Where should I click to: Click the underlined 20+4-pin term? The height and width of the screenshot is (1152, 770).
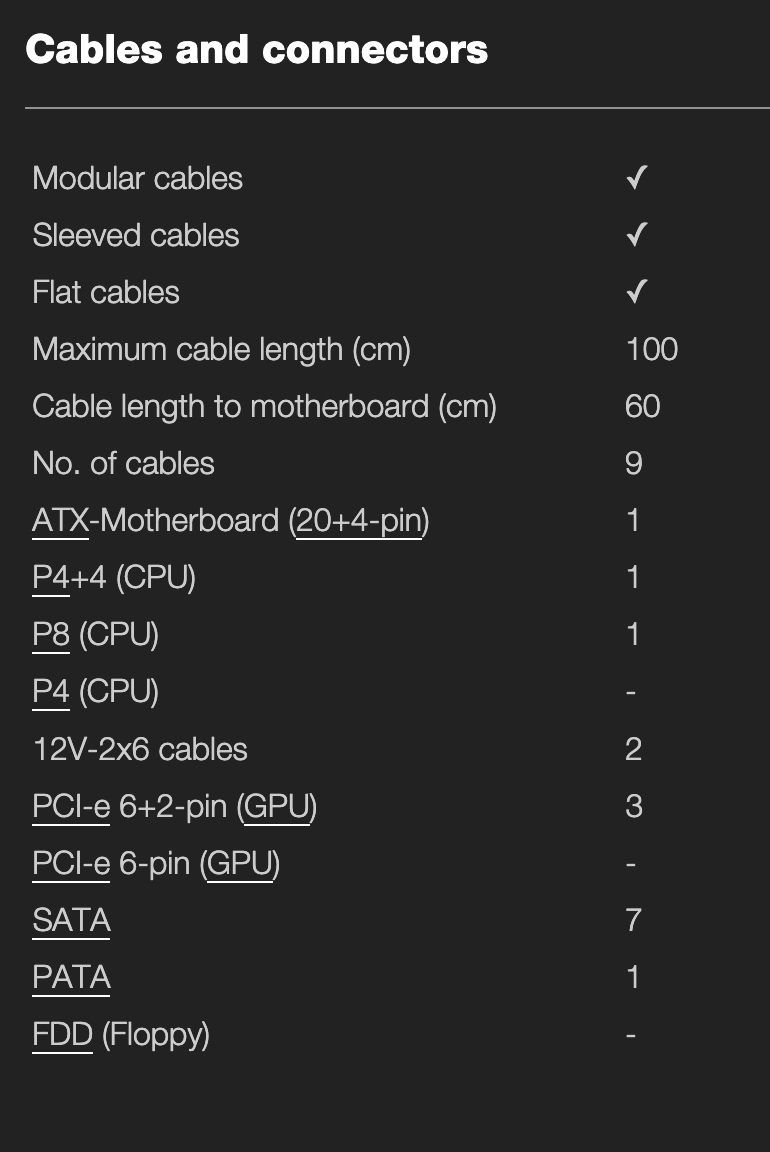[358, 521]
